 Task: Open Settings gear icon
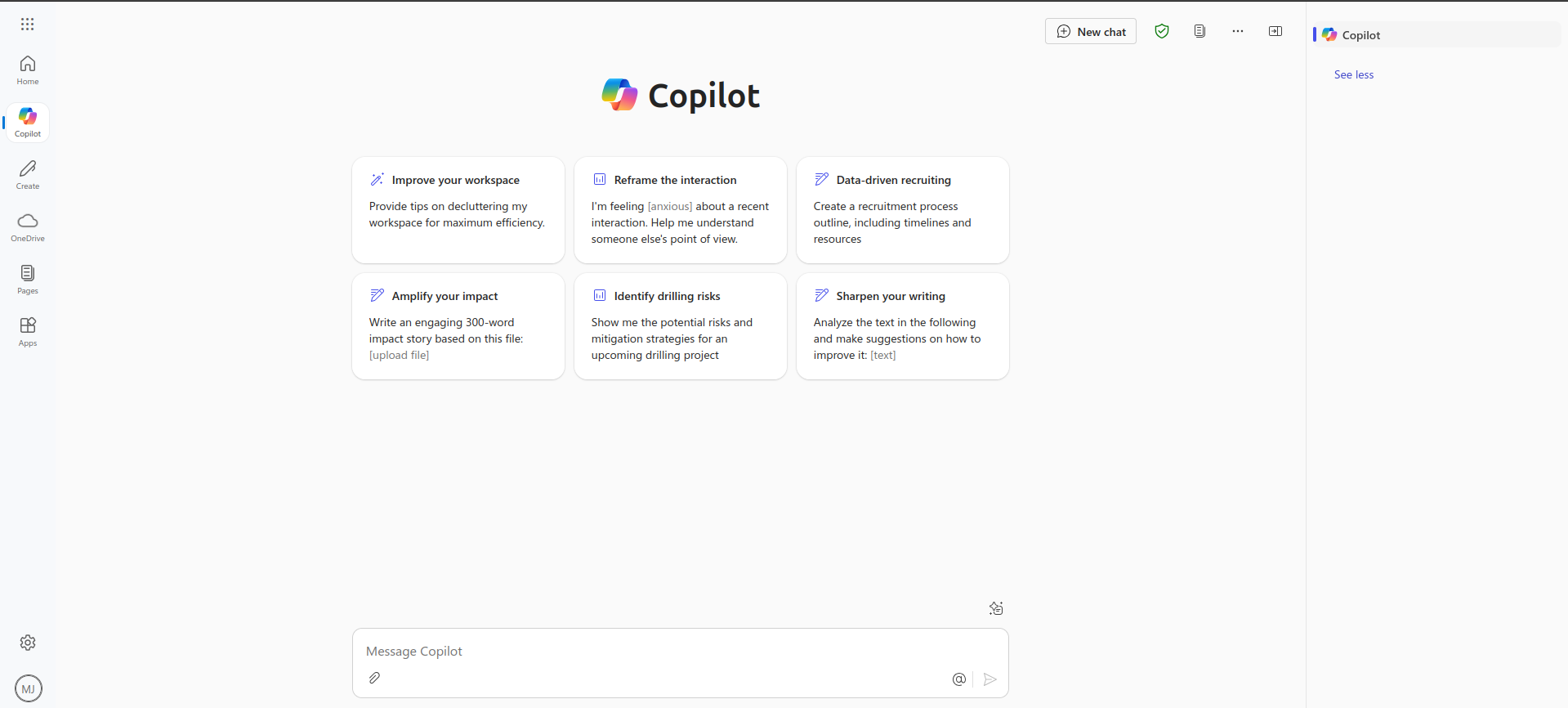28,643
